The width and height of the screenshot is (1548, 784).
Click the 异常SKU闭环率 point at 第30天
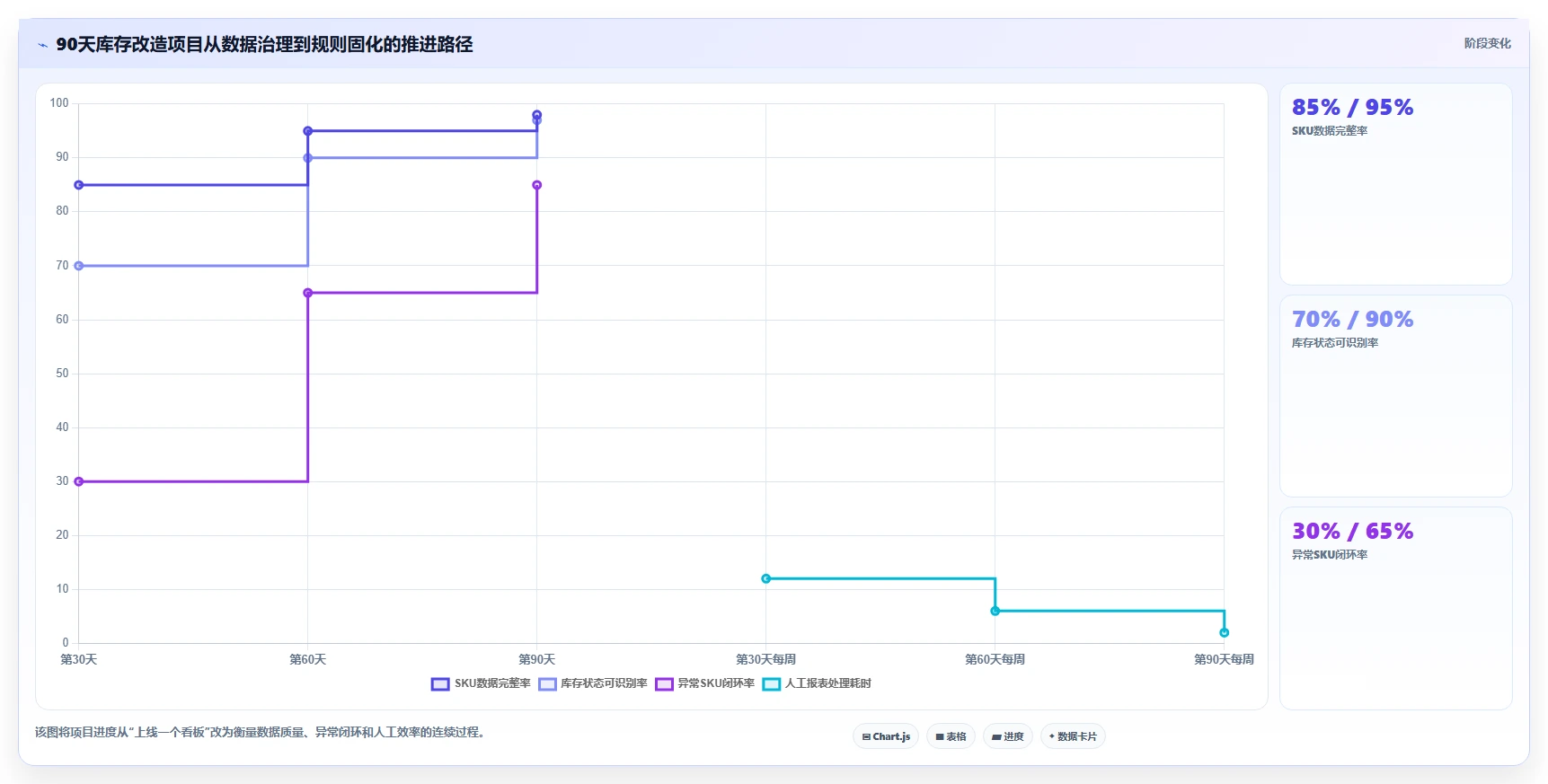click(79, 481)
